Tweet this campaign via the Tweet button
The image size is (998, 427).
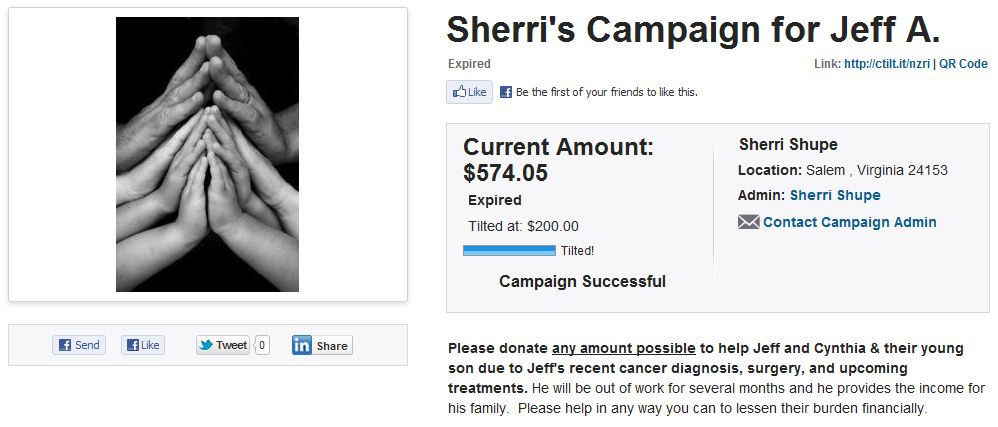point(222,345)
